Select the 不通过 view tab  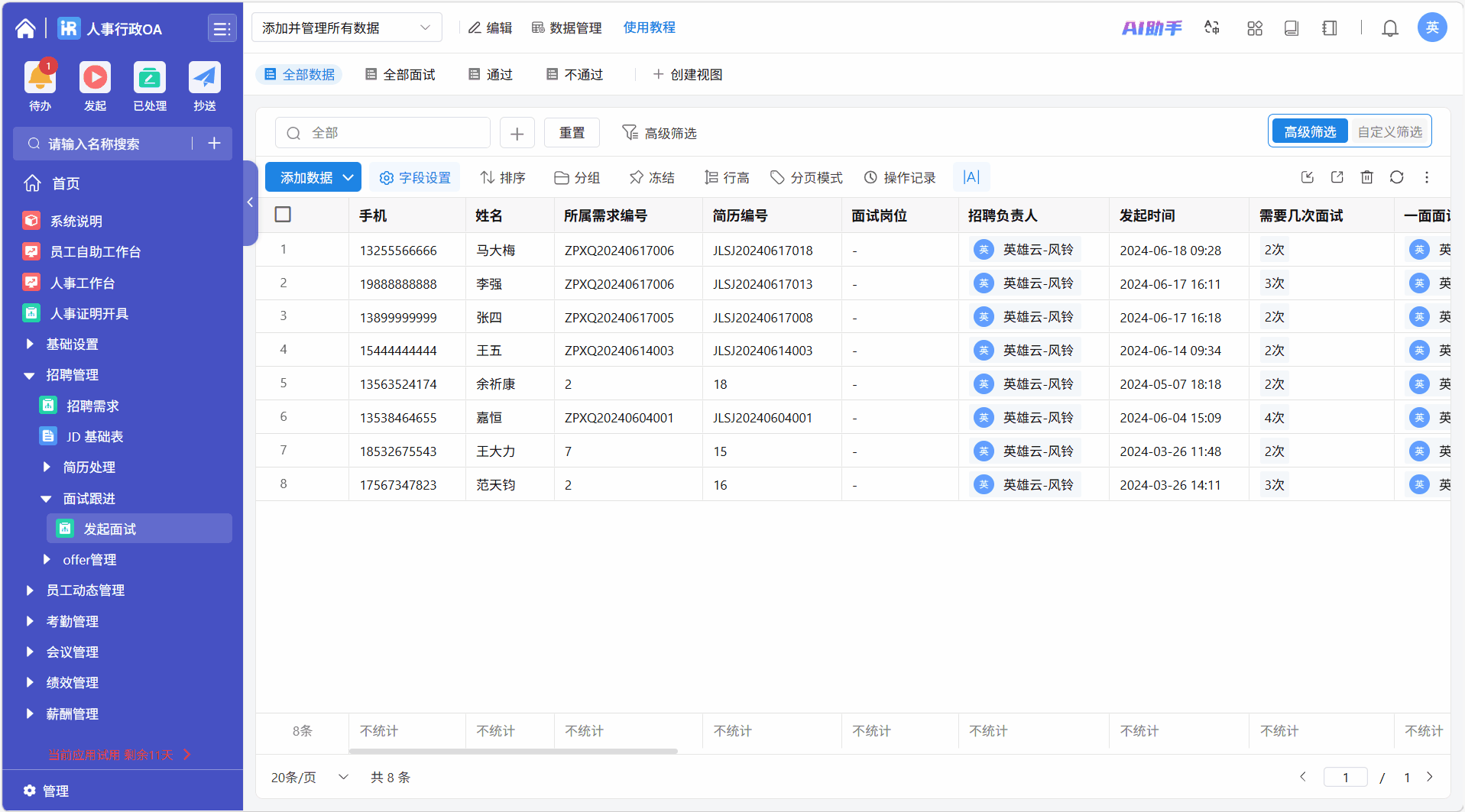click(575, 74)
